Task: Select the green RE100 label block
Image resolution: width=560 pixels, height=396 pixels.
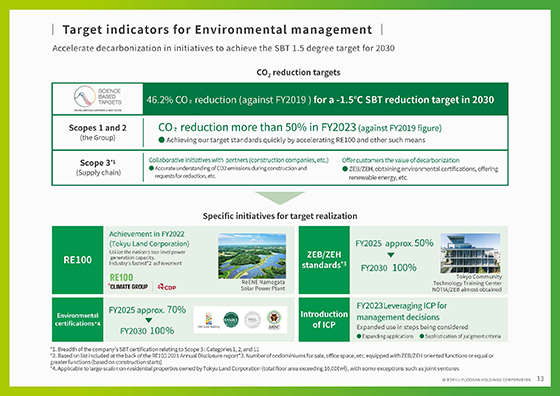Action: 78,260
